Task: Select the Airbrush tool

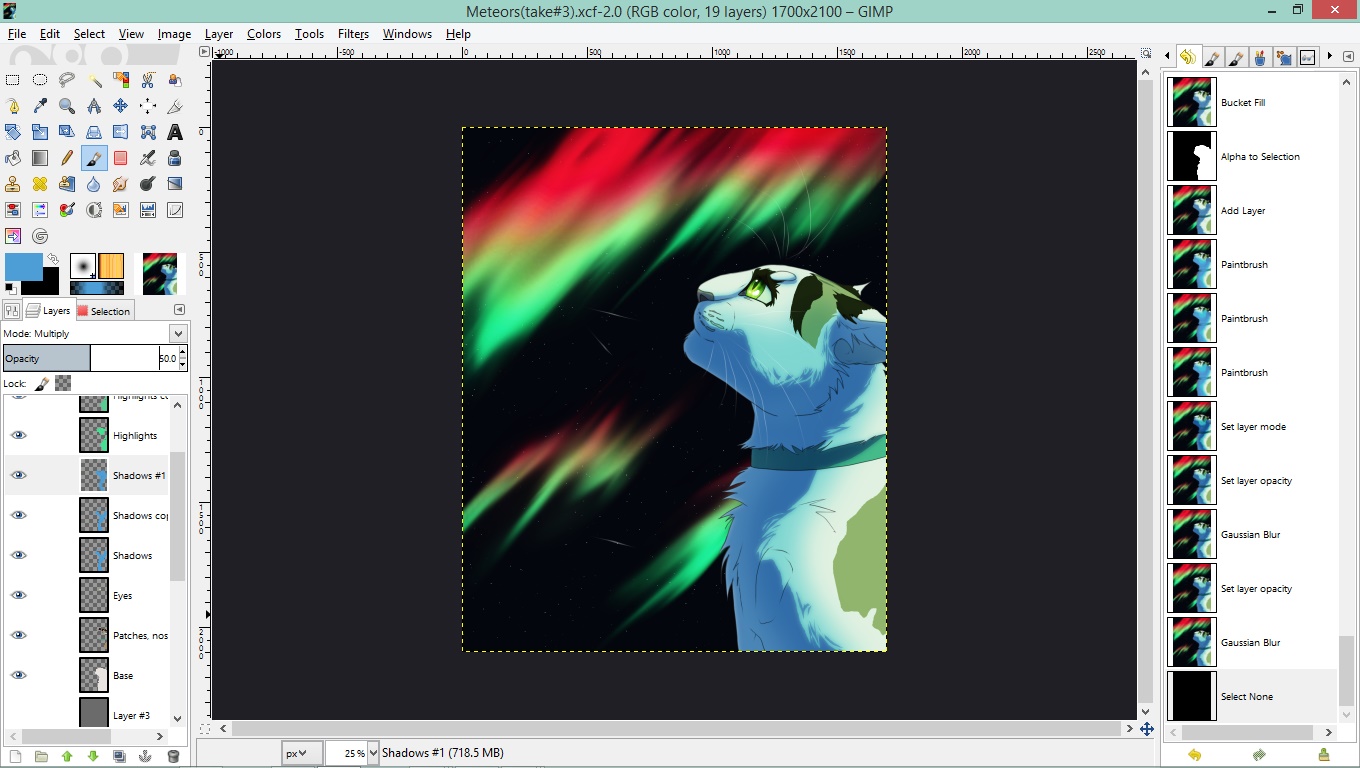Action: [148, 158]
